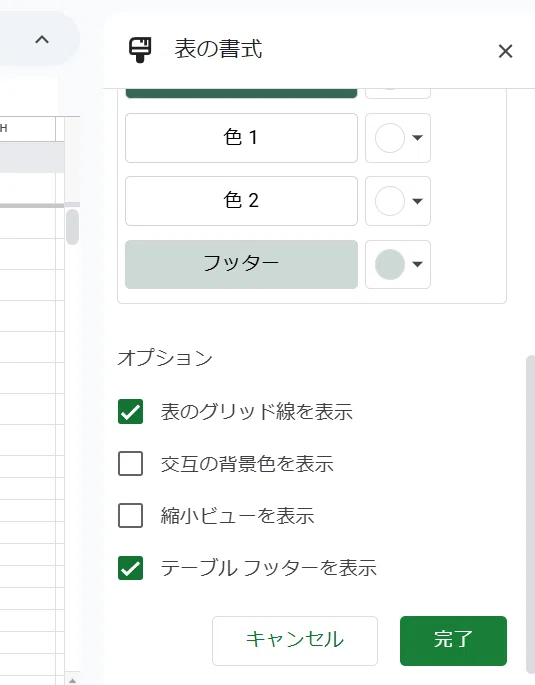The width and height of the screenshot is (535, 685).
Task: Click the spreadsheet vertical scrollbar thumb
Action: point(72,227)
